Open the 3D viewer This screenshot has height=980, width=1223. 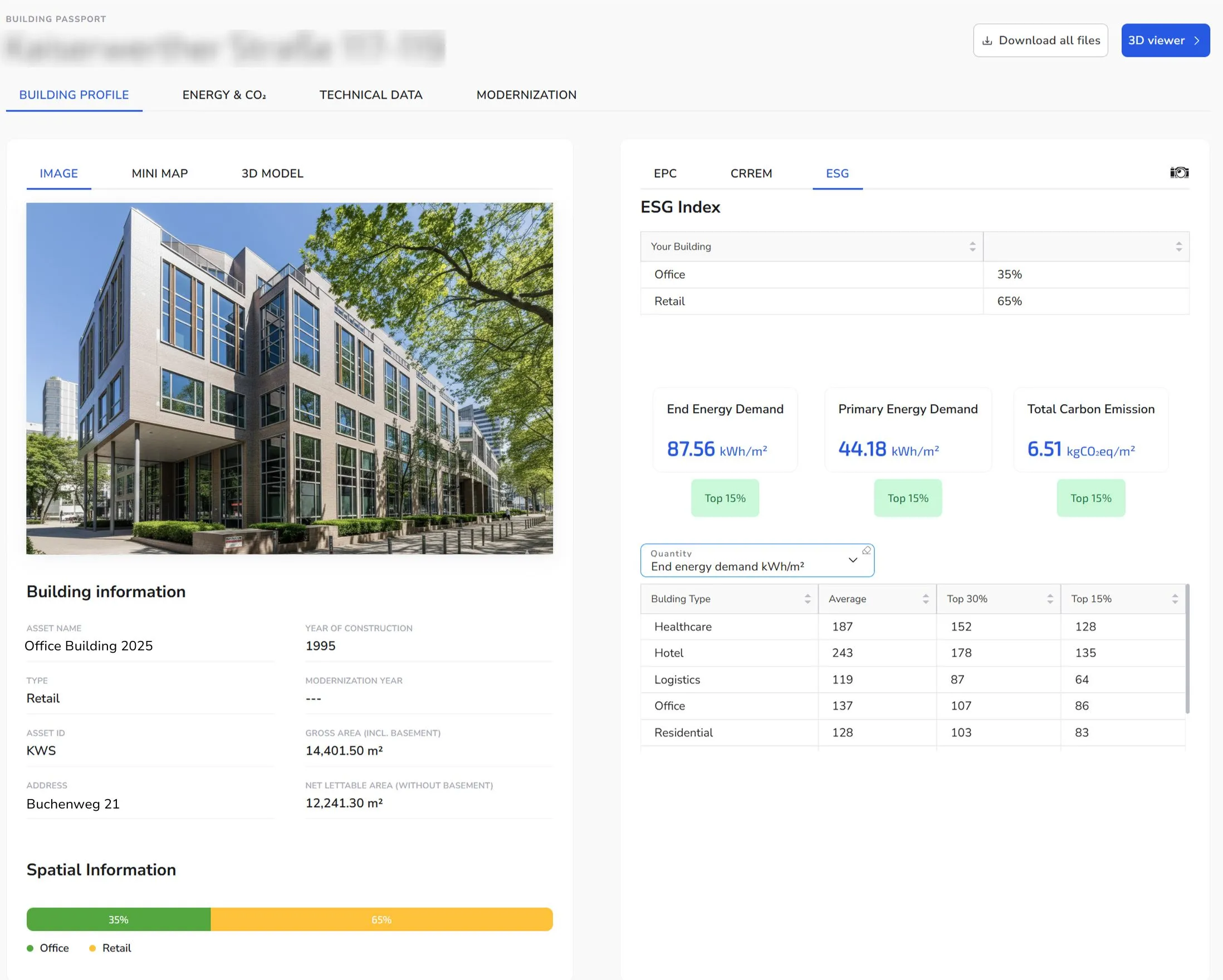(1165, 41)
